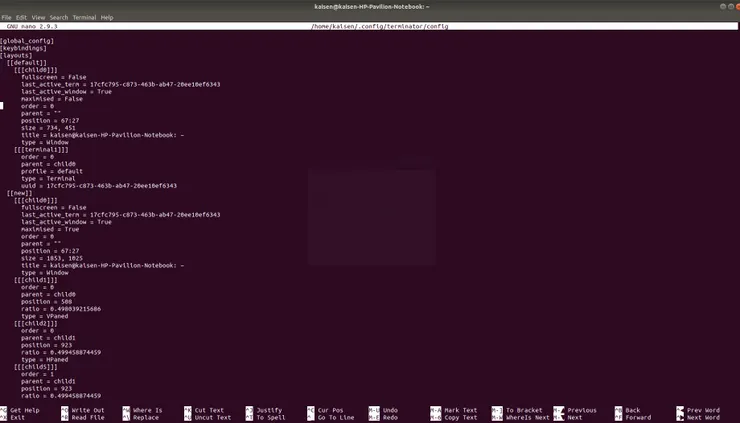Click the line 'order = 1'
740x423 pixels.
click(x=37, y=374)
